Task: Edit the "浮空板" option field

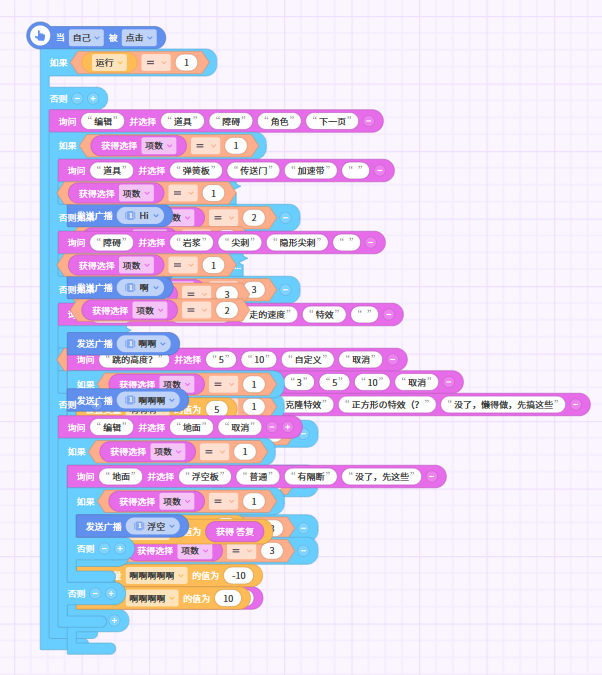Action: coord(205,477)
